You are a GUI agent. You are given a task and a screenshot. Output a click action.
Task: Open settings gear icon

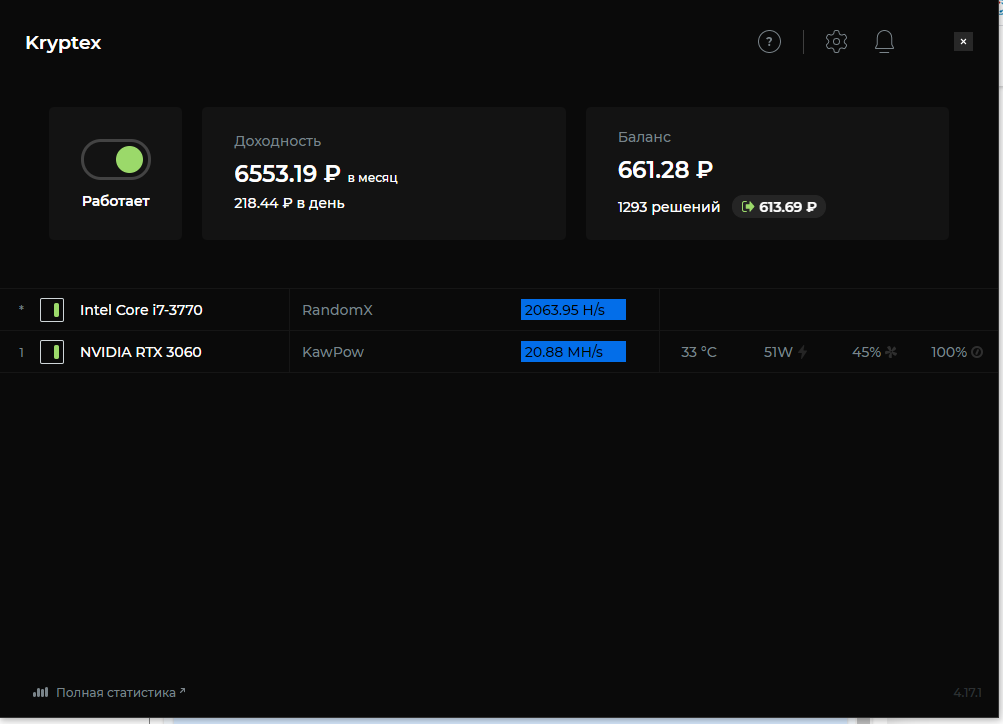coord(836,42)
